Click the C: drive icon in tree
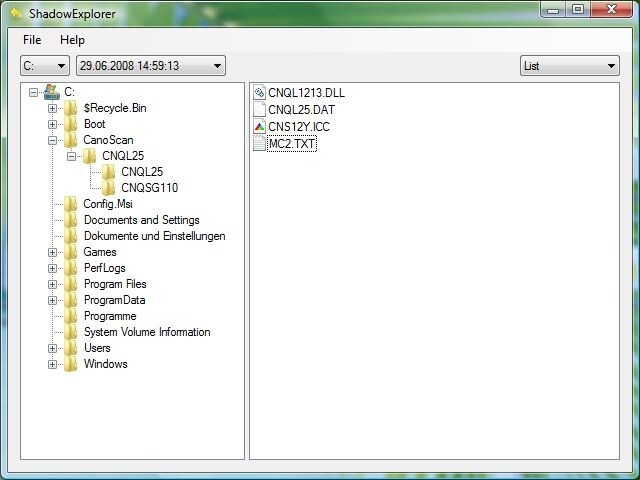Viewport: 640px width, 480px height. [52, 92]
